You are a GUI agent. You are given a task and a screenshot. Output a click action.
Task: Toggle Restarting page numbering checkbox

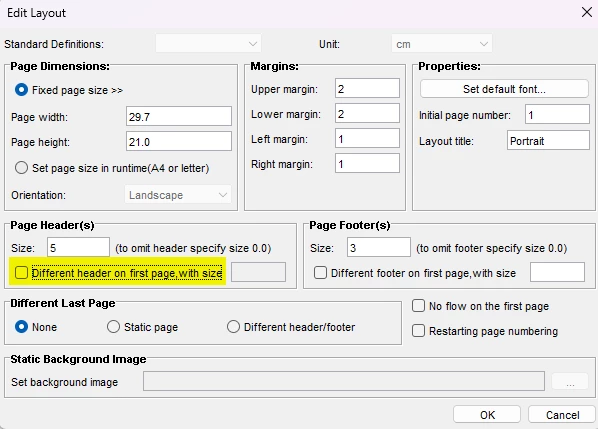[x=418, y=331]
